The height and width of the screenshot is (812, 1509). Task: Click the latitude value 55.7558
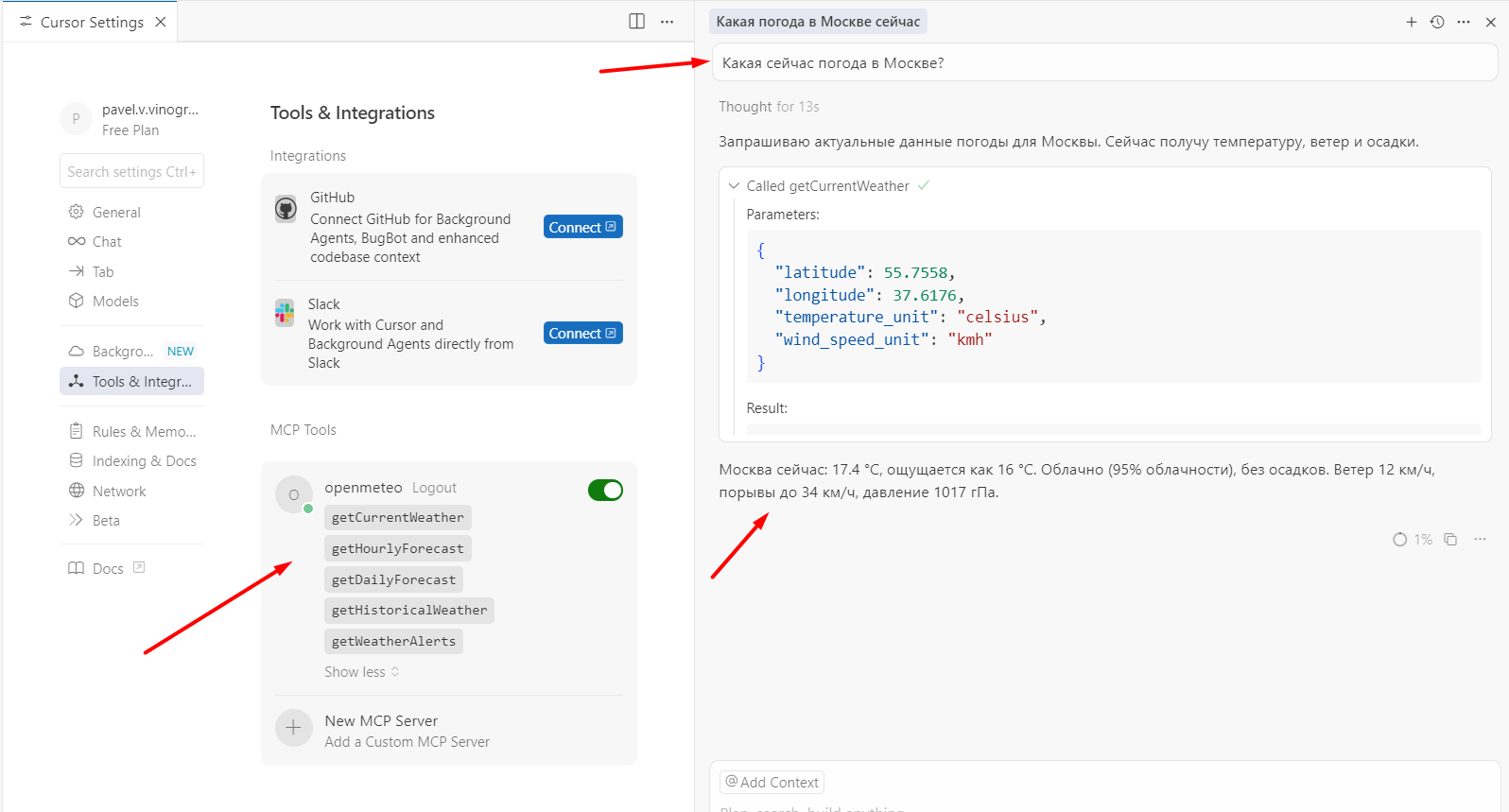tap(915, 272)
